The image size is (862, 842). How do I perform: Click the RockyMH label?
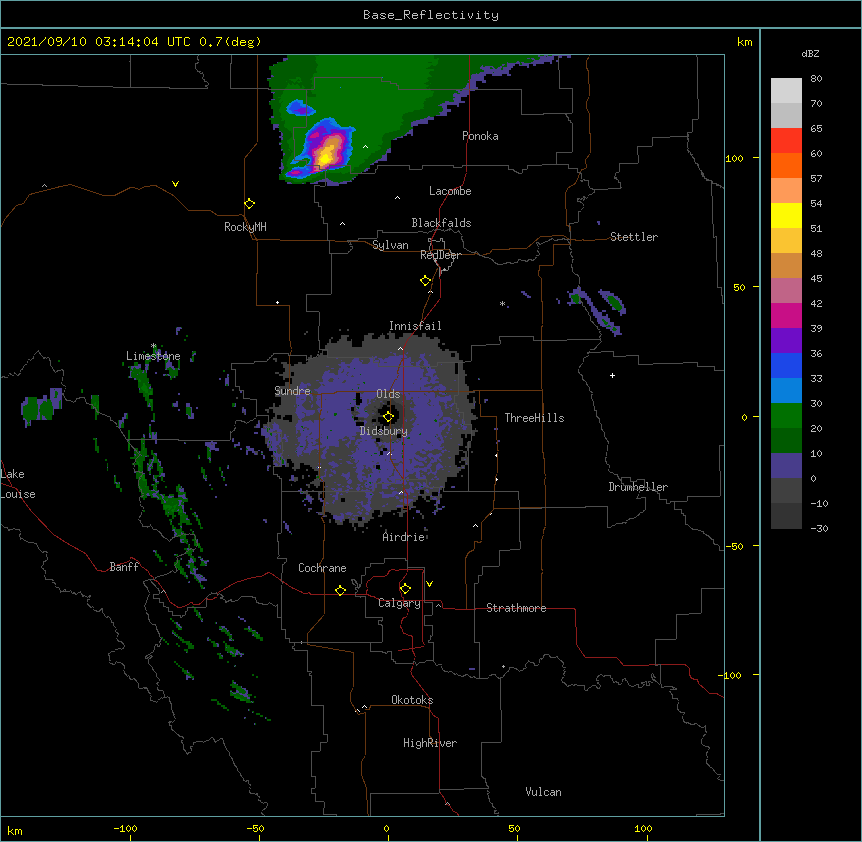point(245,227)
